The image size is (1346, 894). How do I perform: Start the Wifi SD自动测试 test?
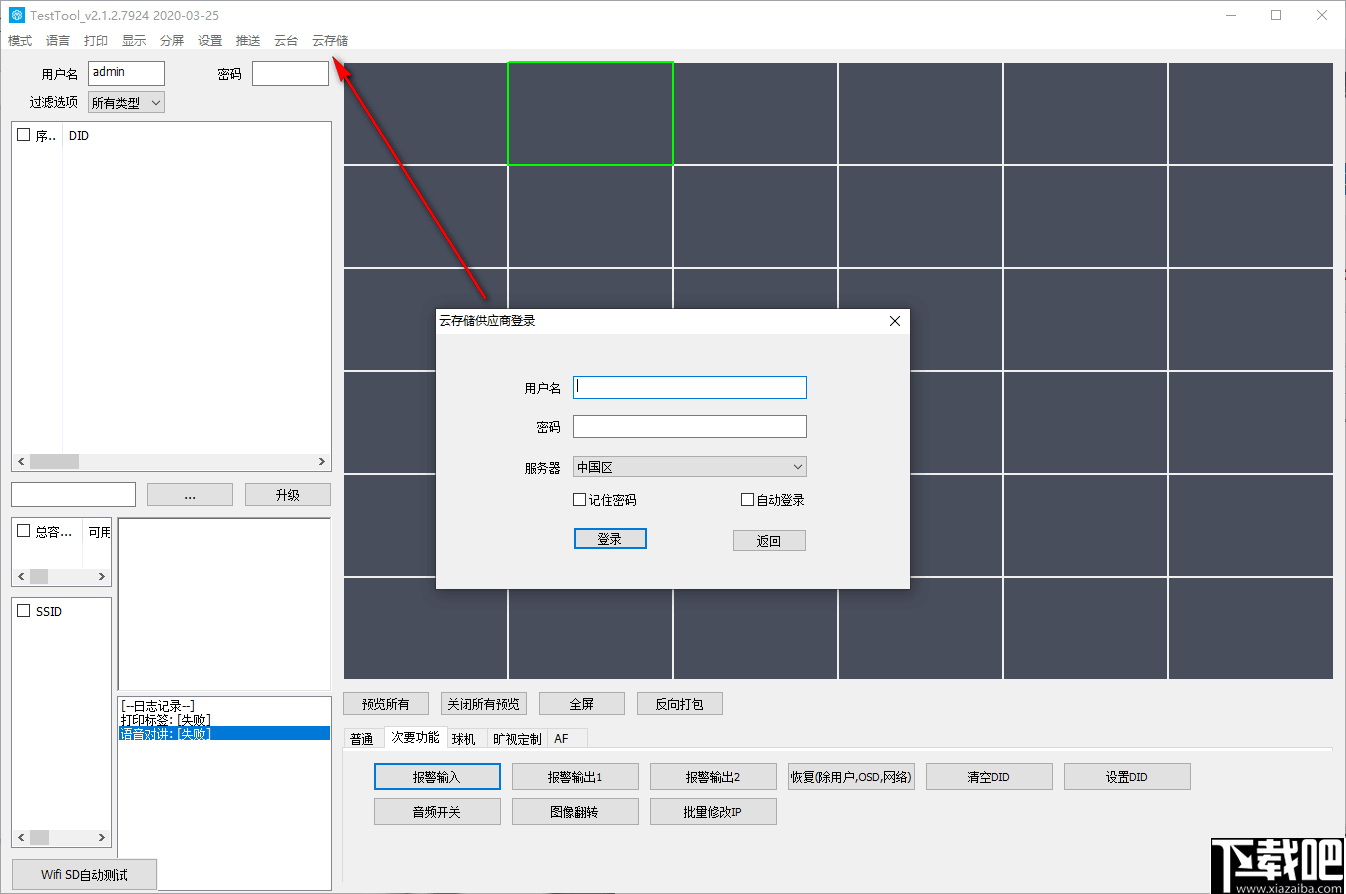click(x=83, y=873)
